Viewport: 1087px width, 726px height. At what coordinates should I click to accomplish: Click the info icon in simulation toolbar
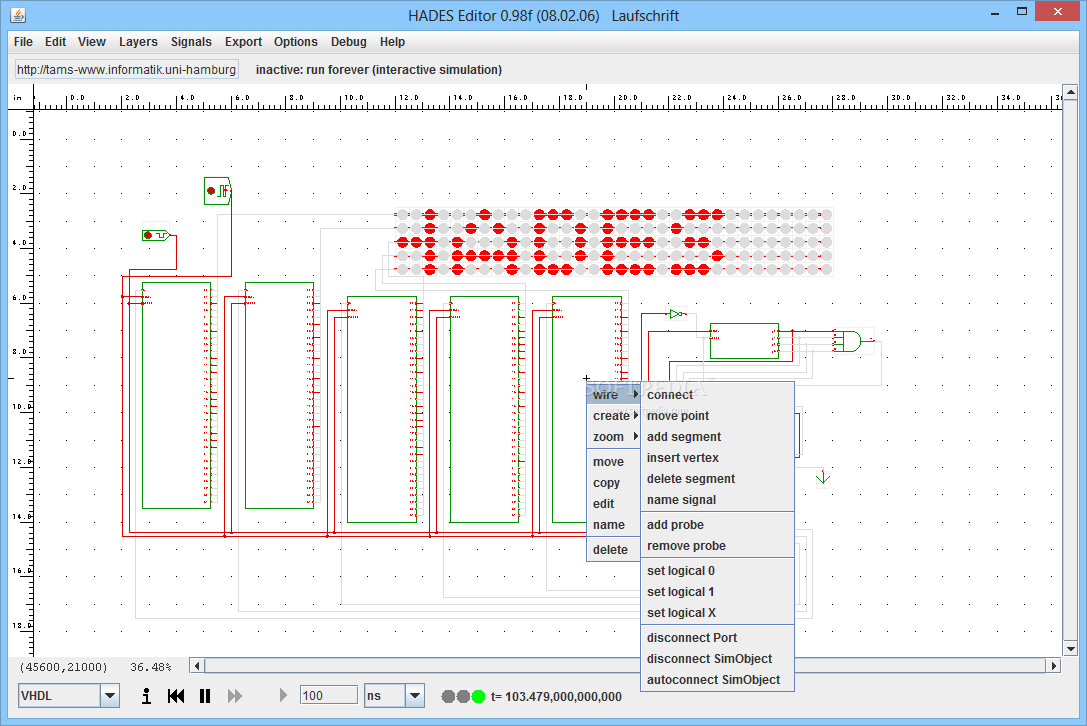coord(146,695)
